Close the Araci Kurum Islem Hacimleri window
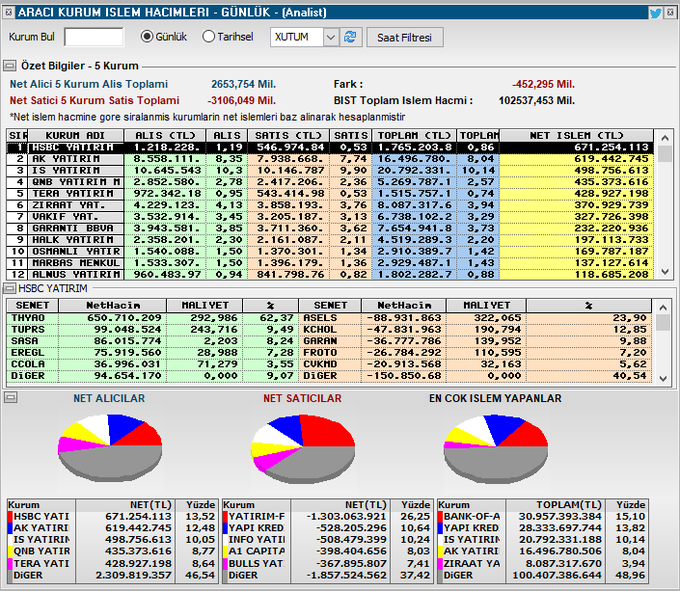Image resolution: width=680 pixels, height=591 pixels. click(671, 13)
